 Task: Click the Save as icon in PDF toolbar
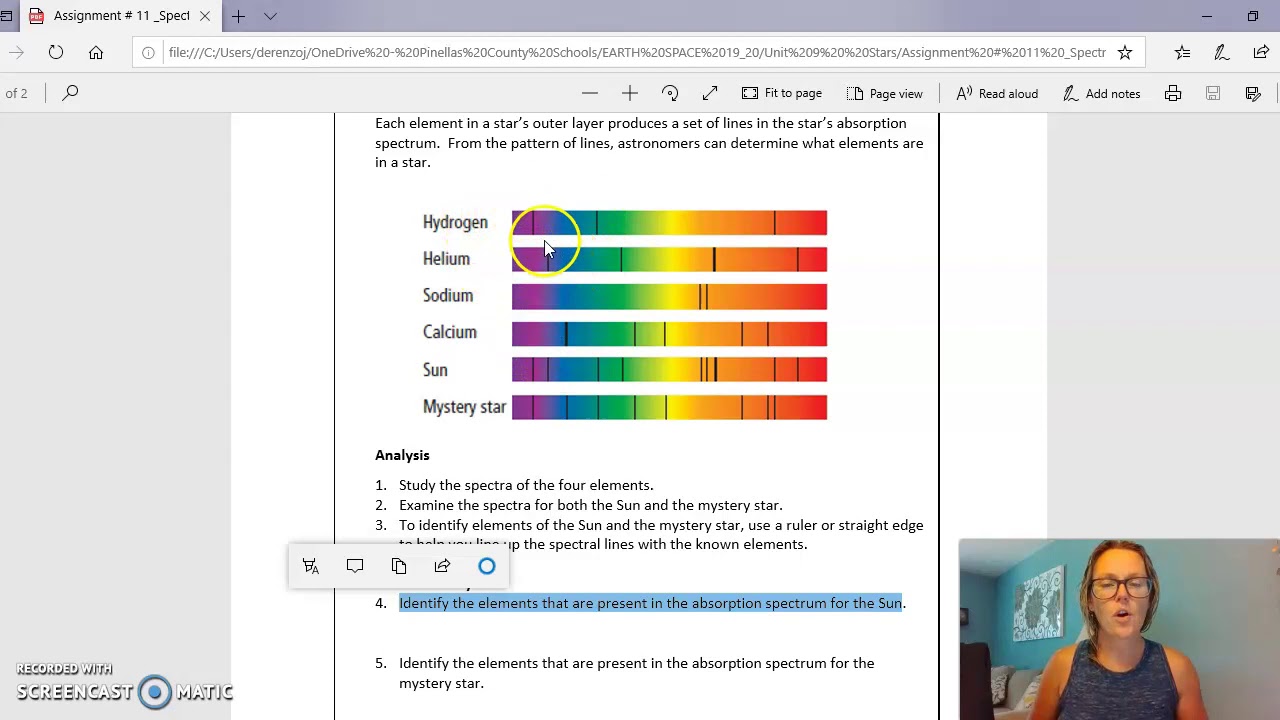coord(1253,93)
